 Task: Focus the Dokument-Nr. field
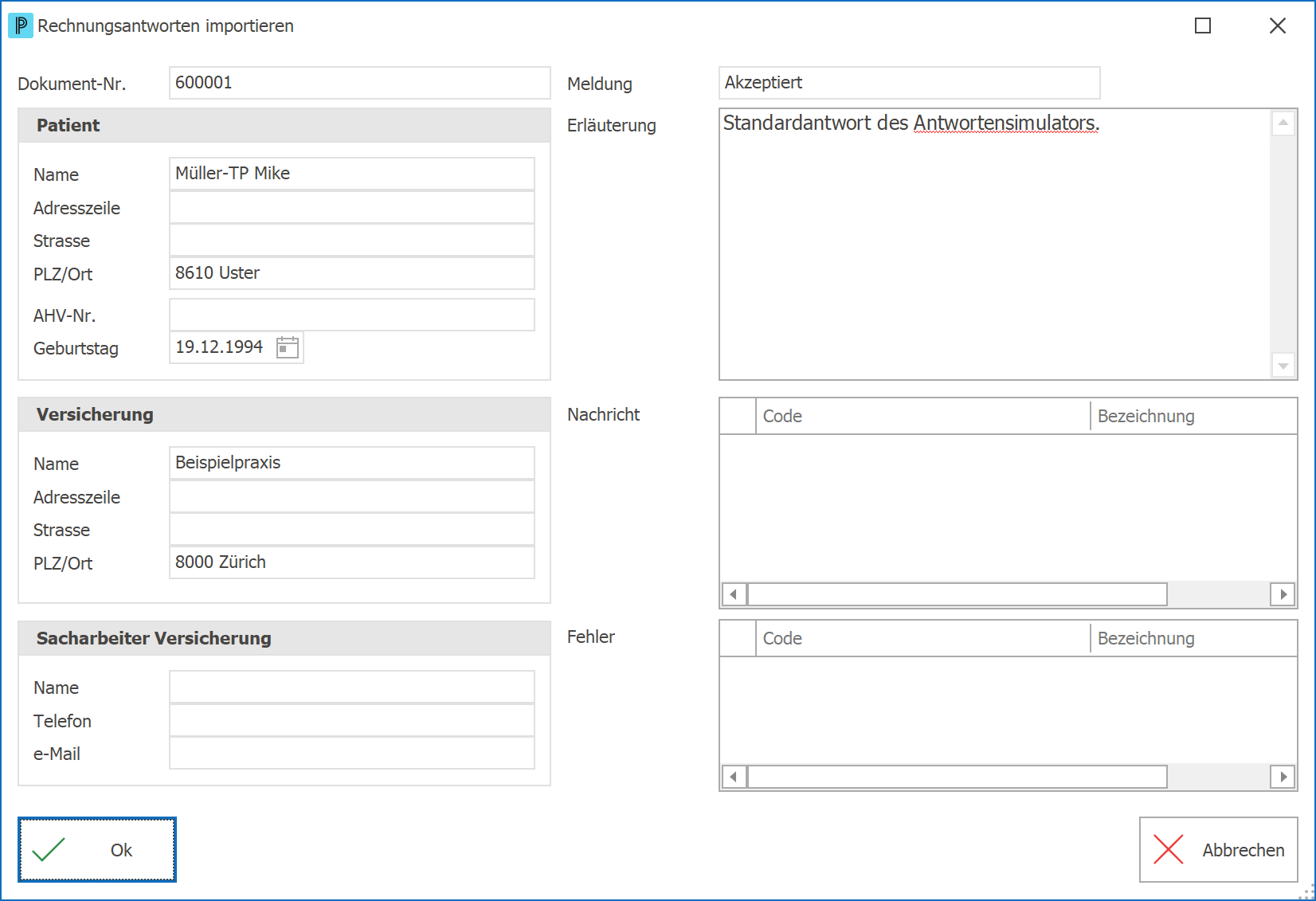360,83
